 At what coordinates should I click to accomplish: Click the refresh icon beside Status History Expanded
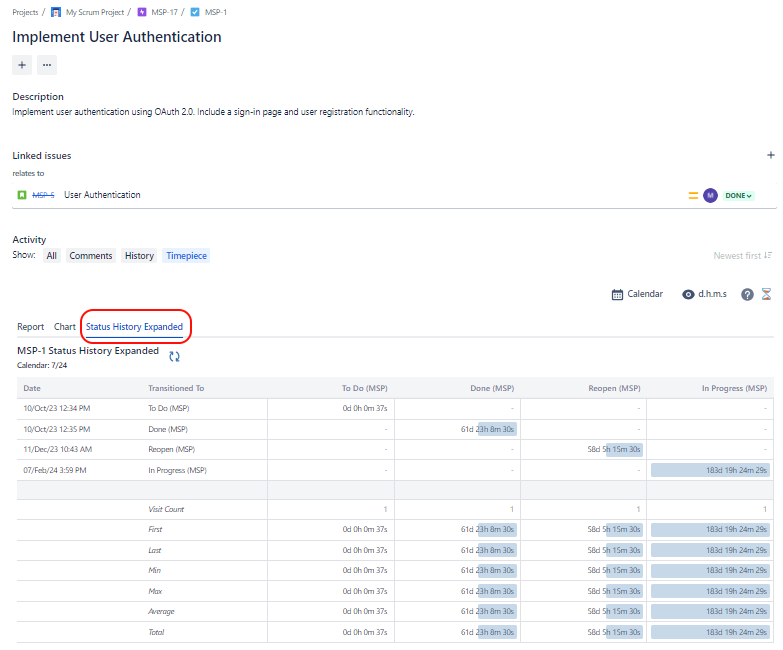(x=174, y=356)
